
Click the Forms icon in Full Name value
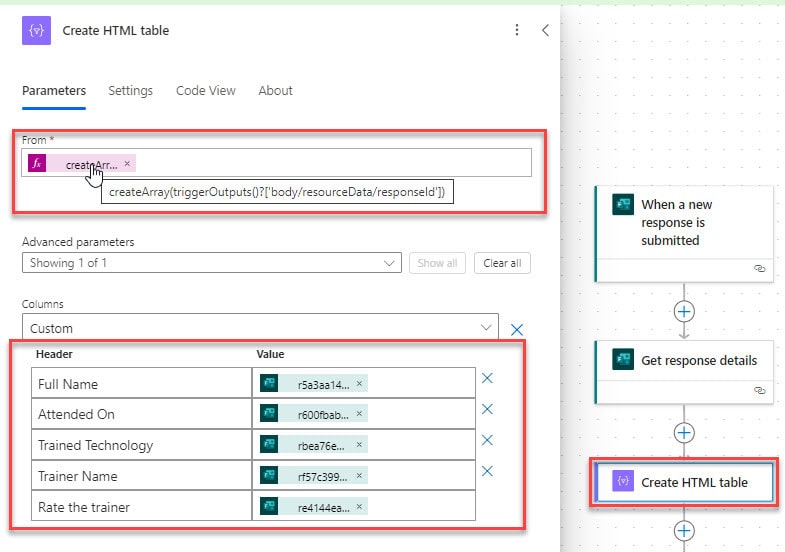click(x=269, y=383)
